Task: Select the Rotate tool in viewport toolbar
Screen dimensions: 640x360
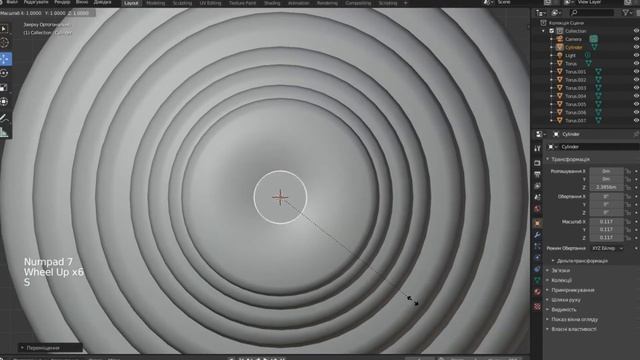Action: (4, 73)
